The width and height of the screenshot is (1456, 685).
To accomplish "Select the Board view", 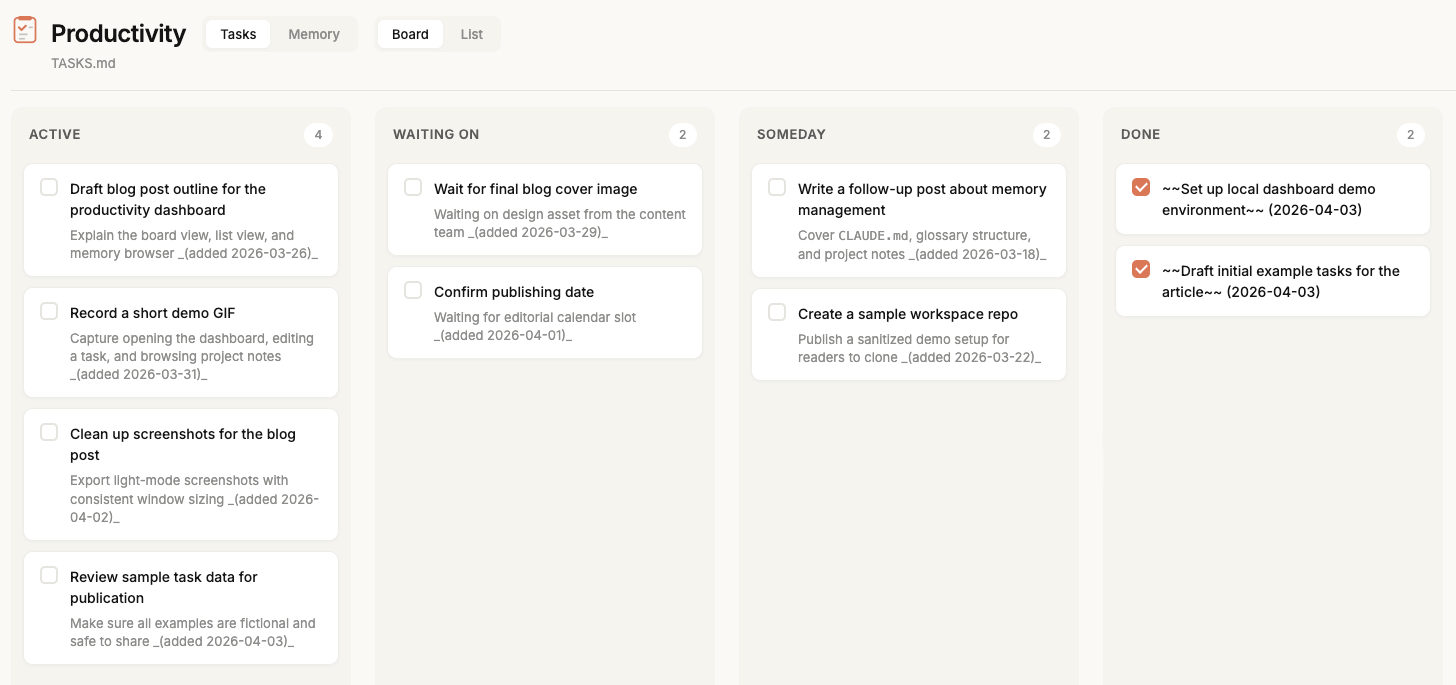I will [410, 34].
